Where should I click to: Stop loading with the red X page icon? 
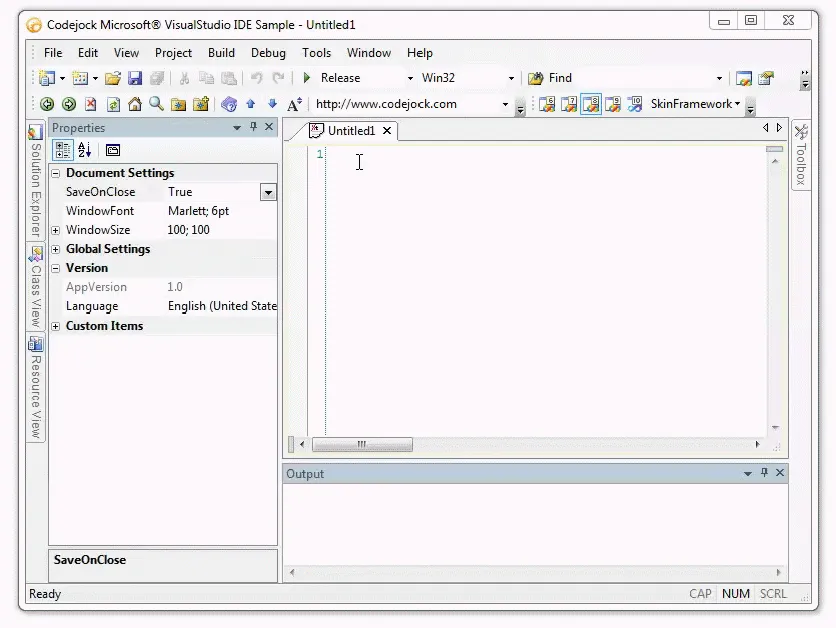pos(91,104)
